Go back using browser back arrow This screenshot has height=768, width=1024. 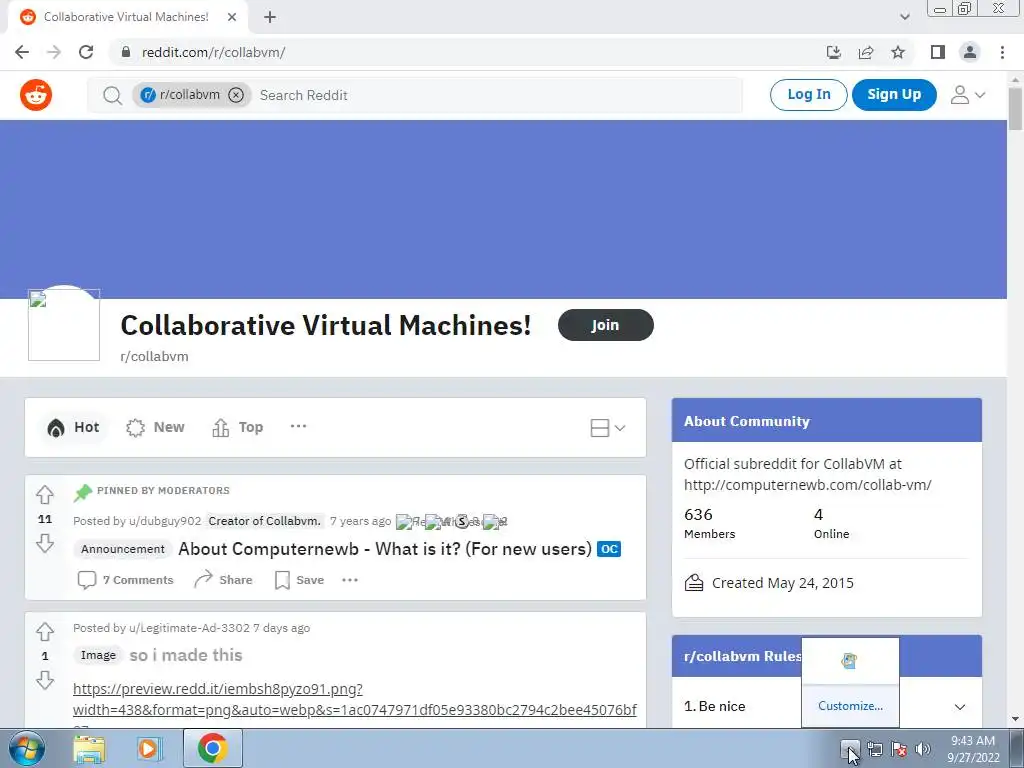tap(22, 52)
